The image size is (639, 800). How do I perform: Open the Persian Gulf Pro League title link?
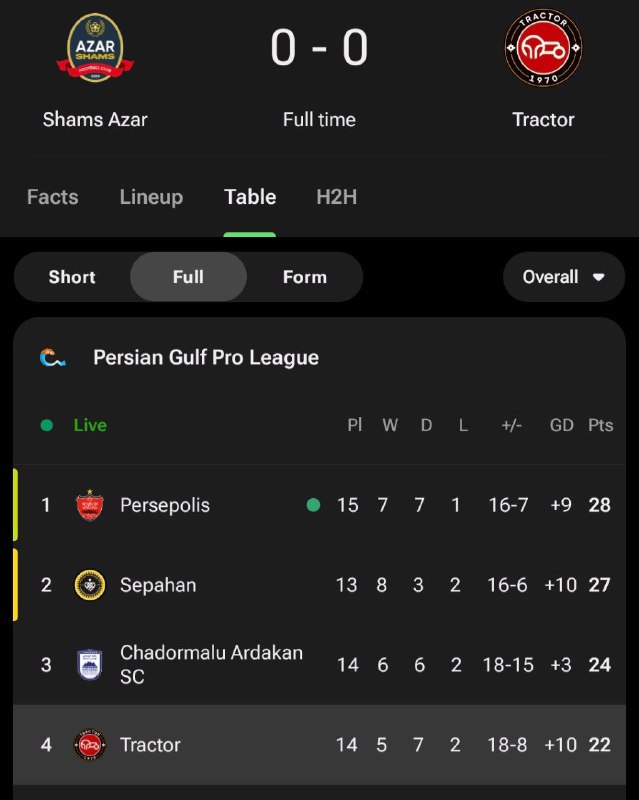(206, 357)
